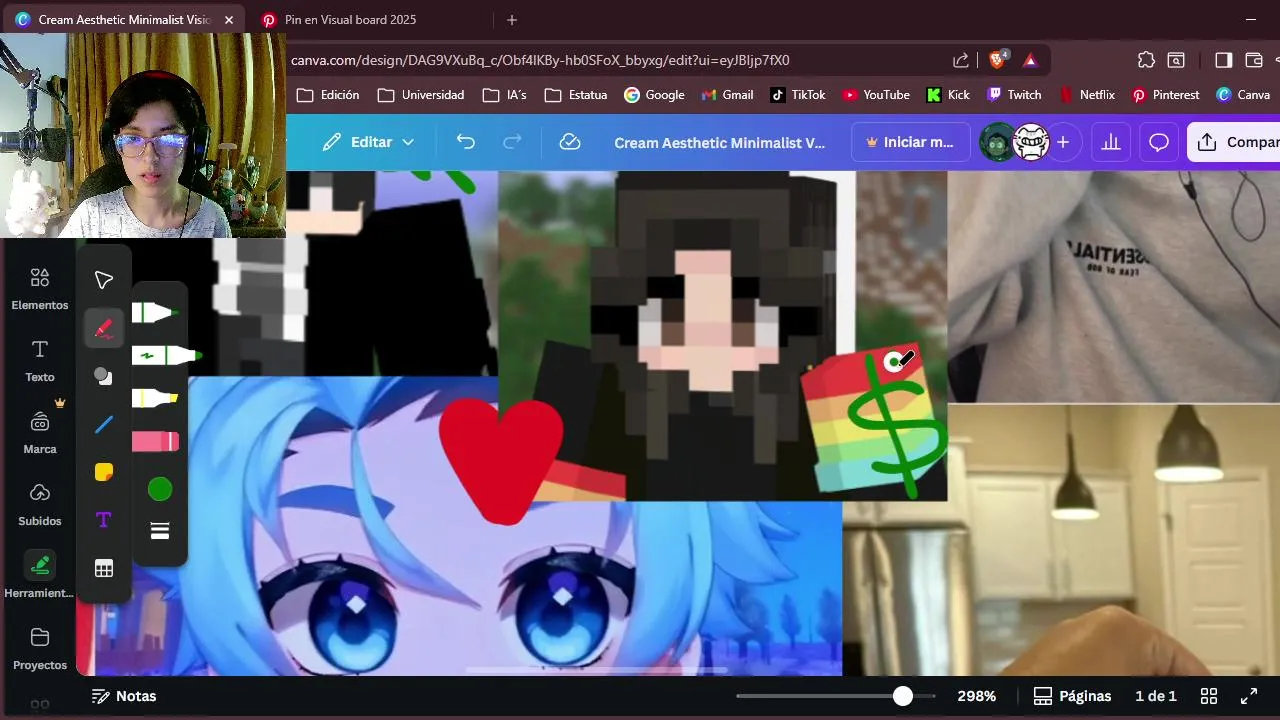Open the Marca brand panel
Viewport: 1280px width, 720px height.
click(40, 433)
